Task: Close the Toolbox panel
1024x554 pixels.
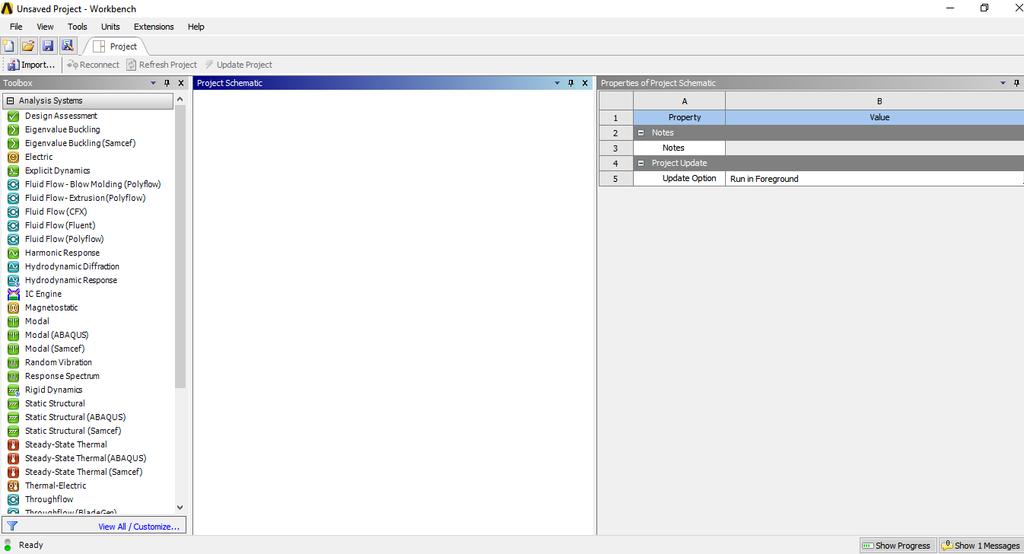Action: point(181,83)
